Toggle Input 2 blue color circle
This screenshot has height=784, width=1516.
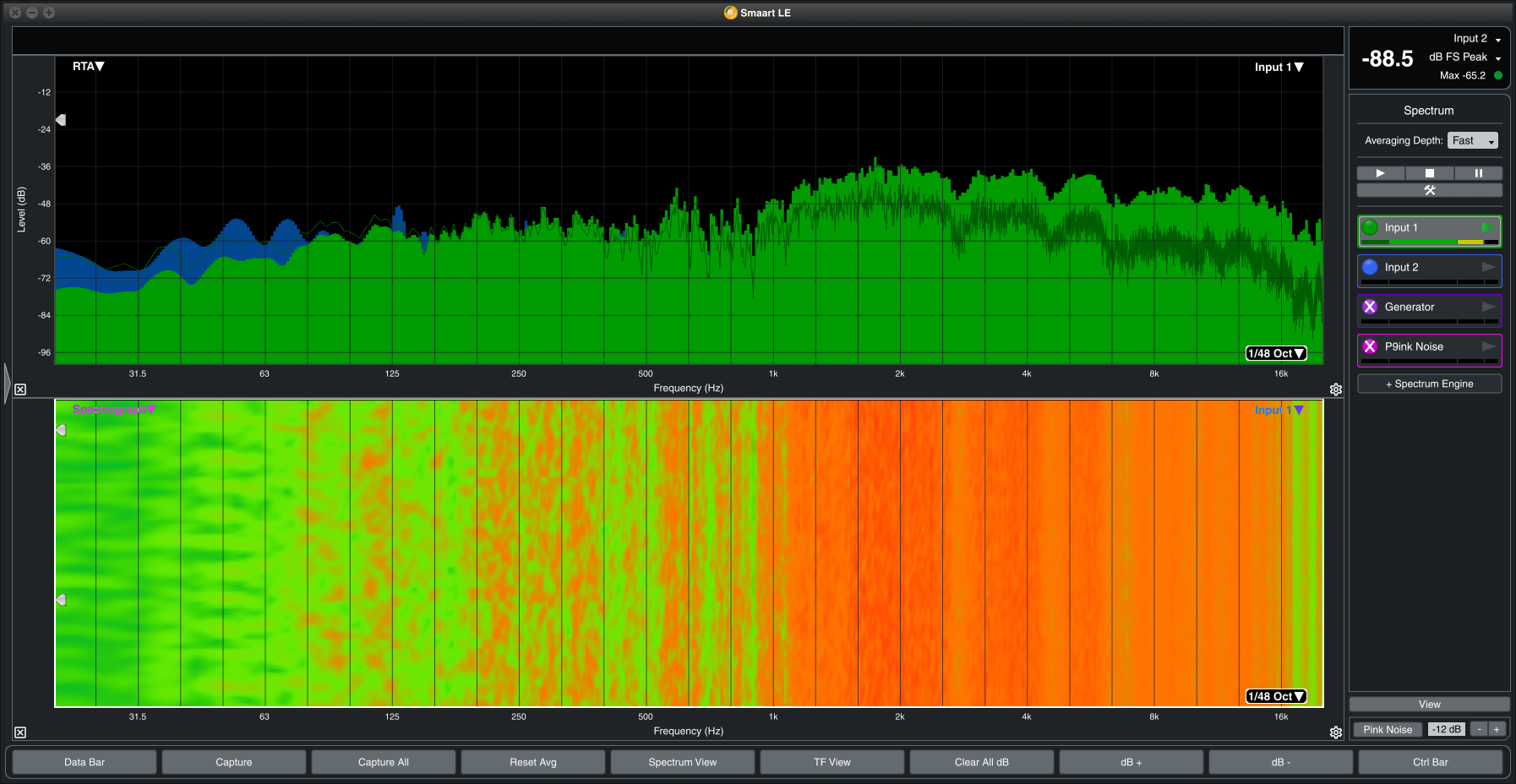[1370, 267]
